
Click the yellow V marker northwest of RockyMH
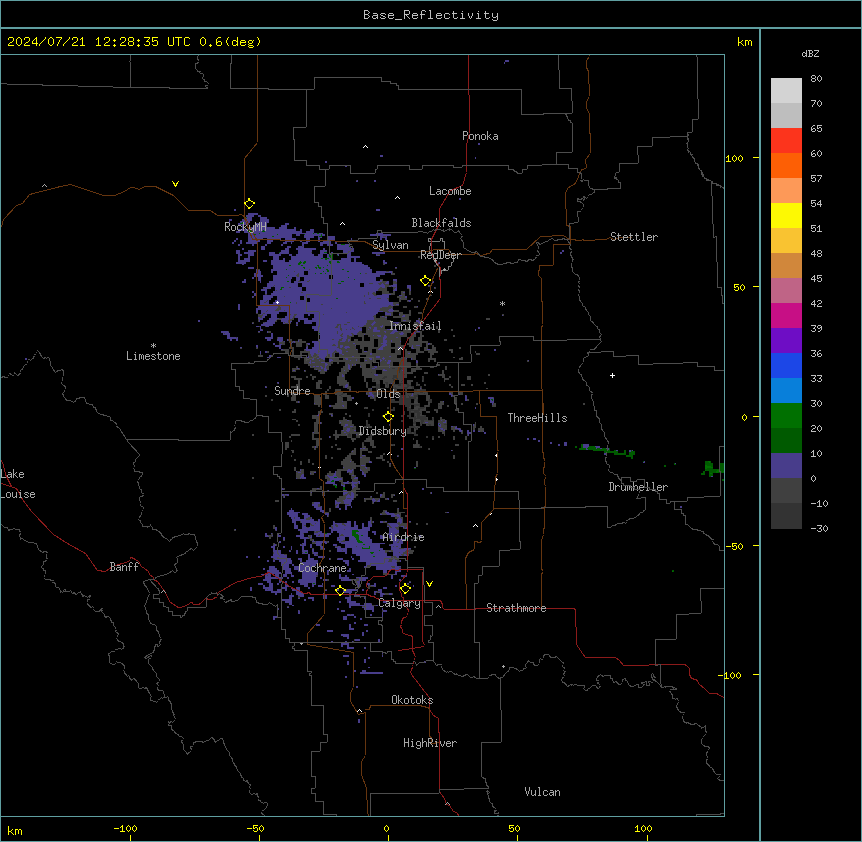coord(175,184)
